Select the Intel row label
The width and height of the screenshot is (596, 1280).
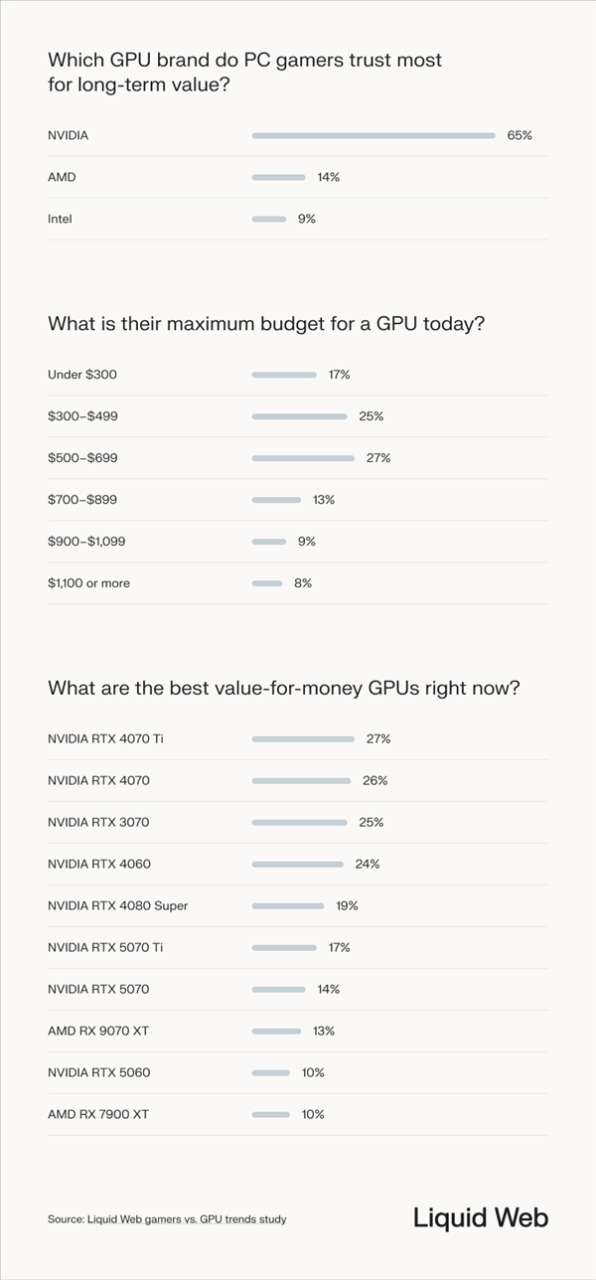pyautogui.click(x=60, y=218)
